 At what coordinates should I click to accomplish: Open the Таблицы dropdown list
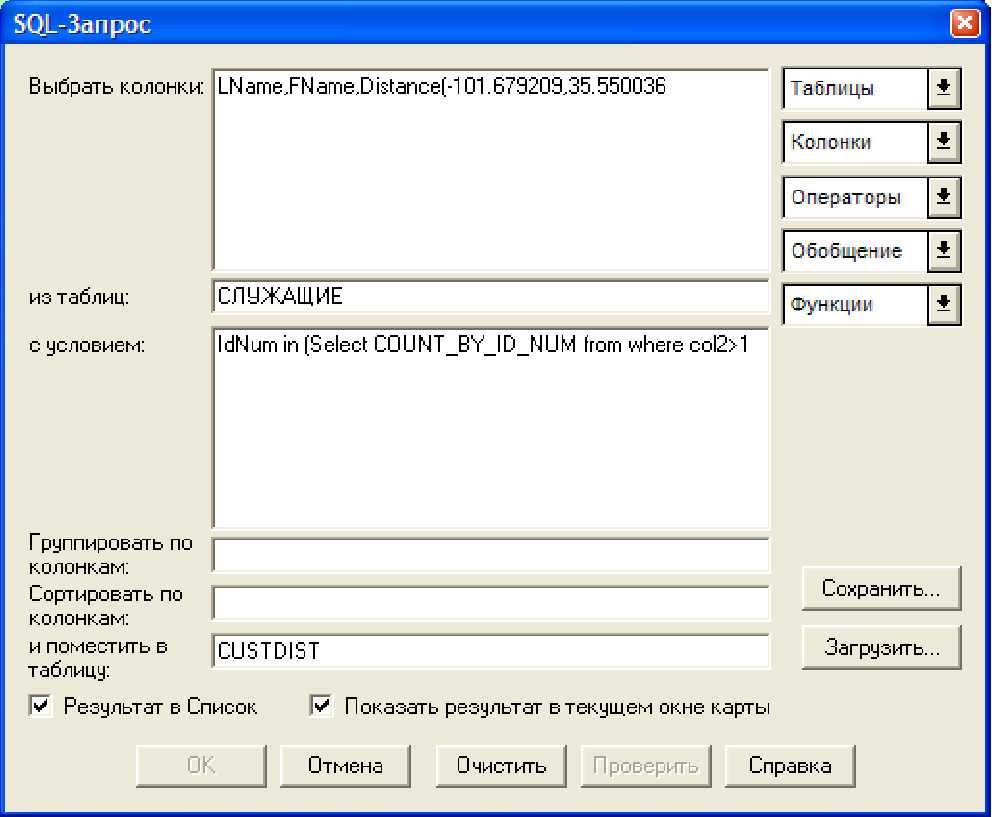pos(941,88)
